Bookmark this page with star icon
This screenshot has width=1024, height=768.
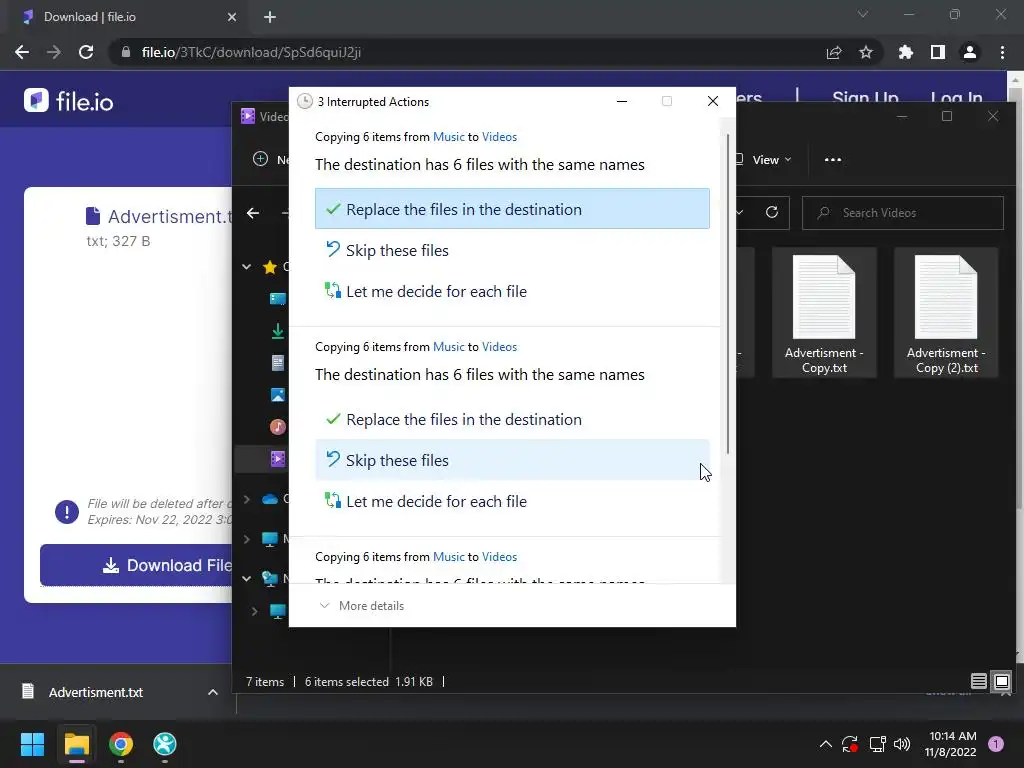coord(866,52)
